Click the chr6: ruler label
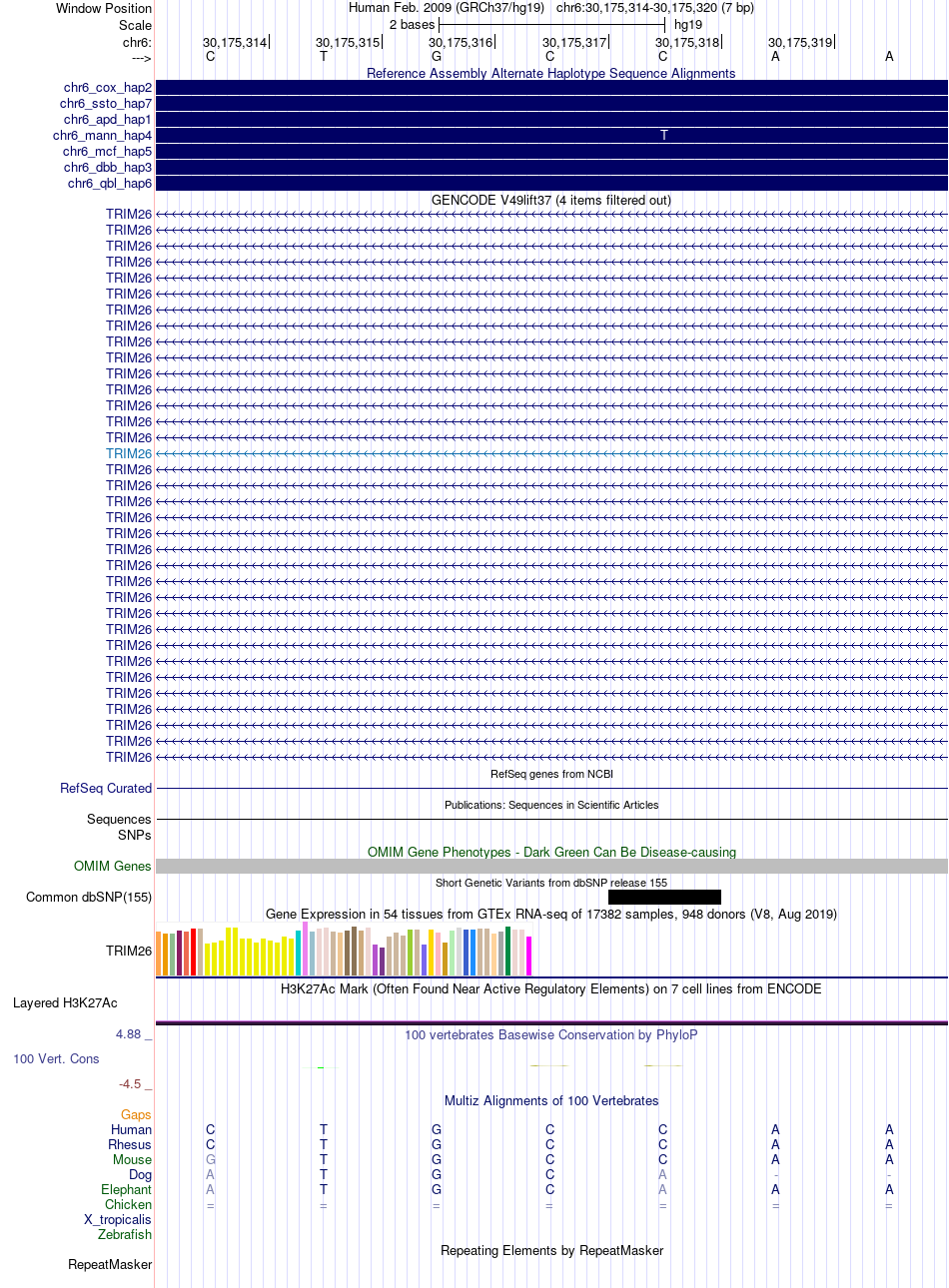 point(137,43)
